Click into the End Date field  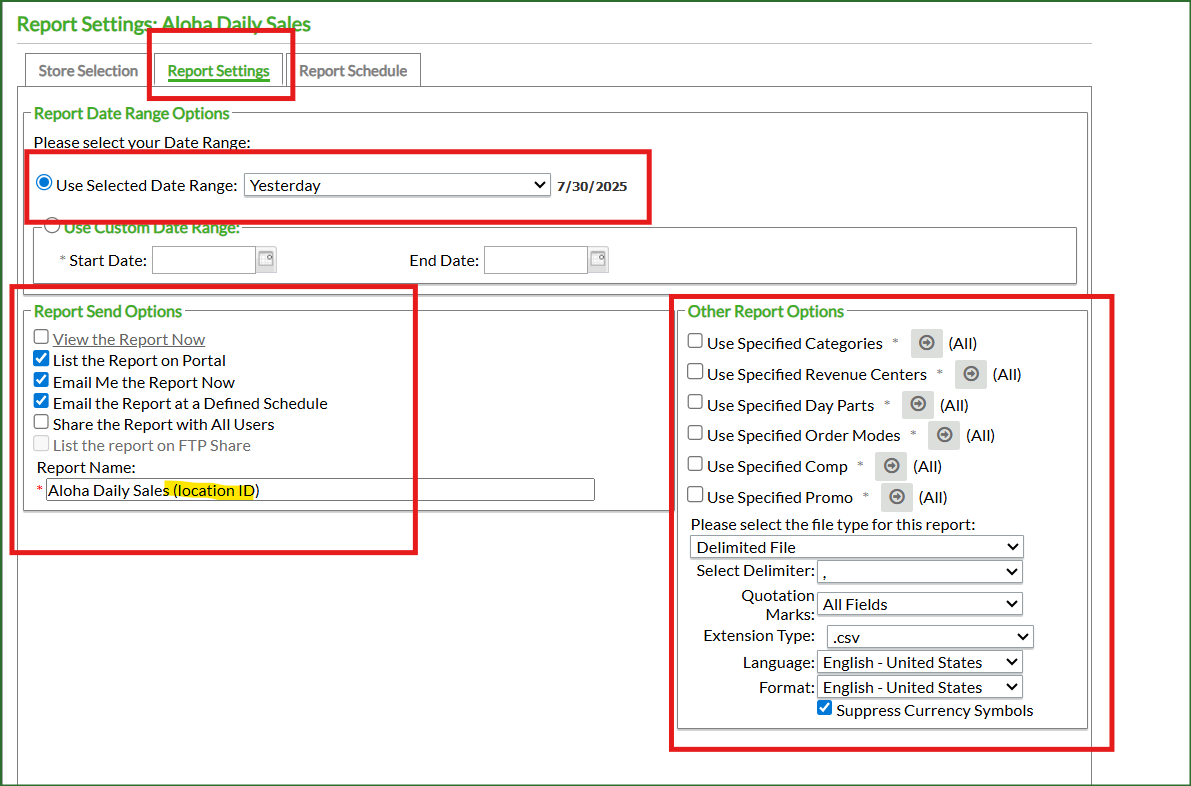point(535,260)
